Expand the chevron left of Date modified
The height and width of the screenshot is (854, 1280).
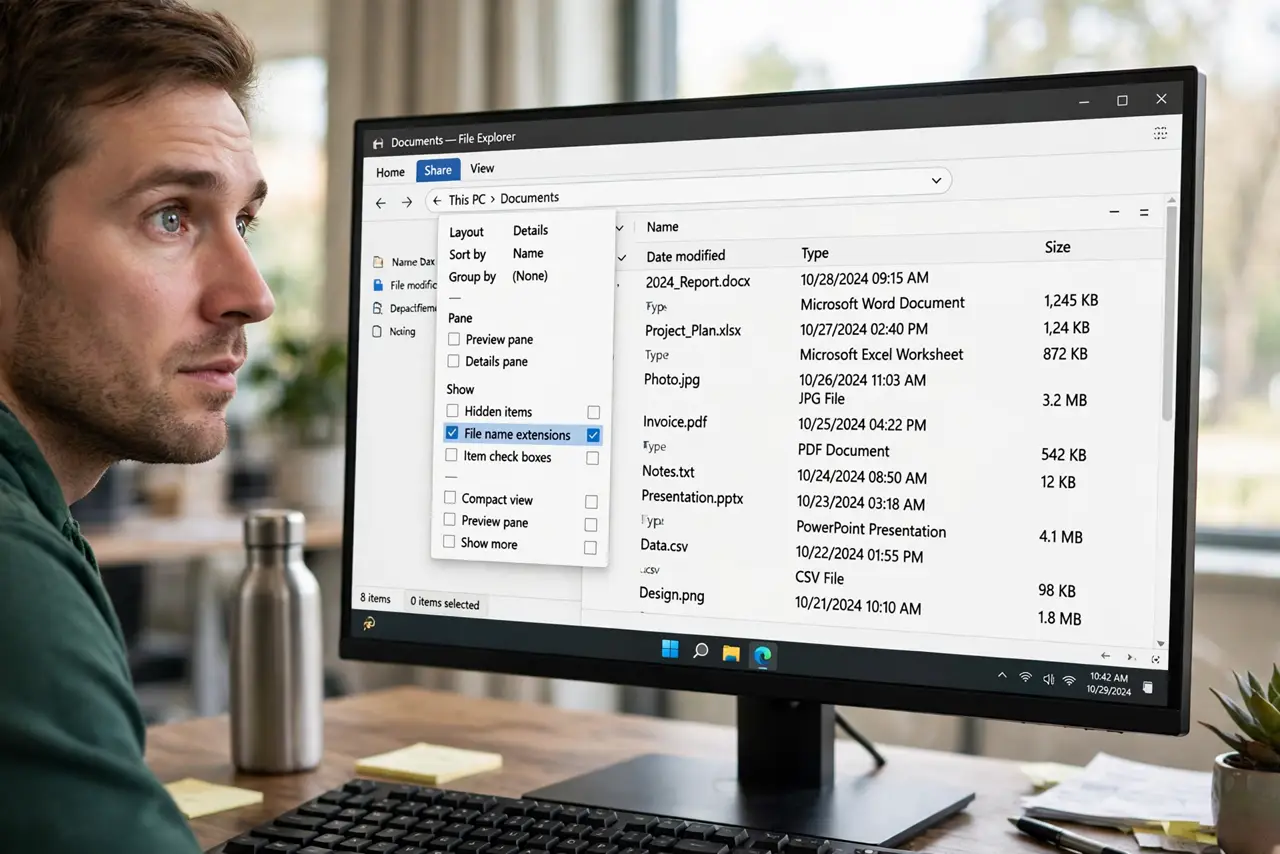click(x=622, y=257)
